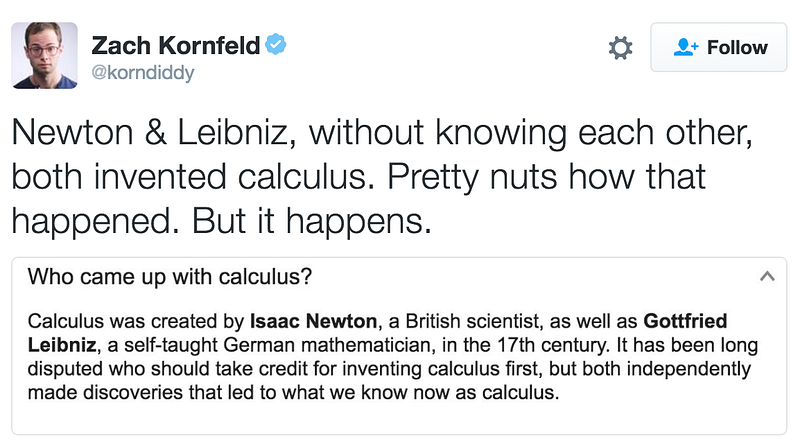The image size is (800, 448).
Task: Click 'Newton & Leibniz' in the tweet
Action: point(149,133)
